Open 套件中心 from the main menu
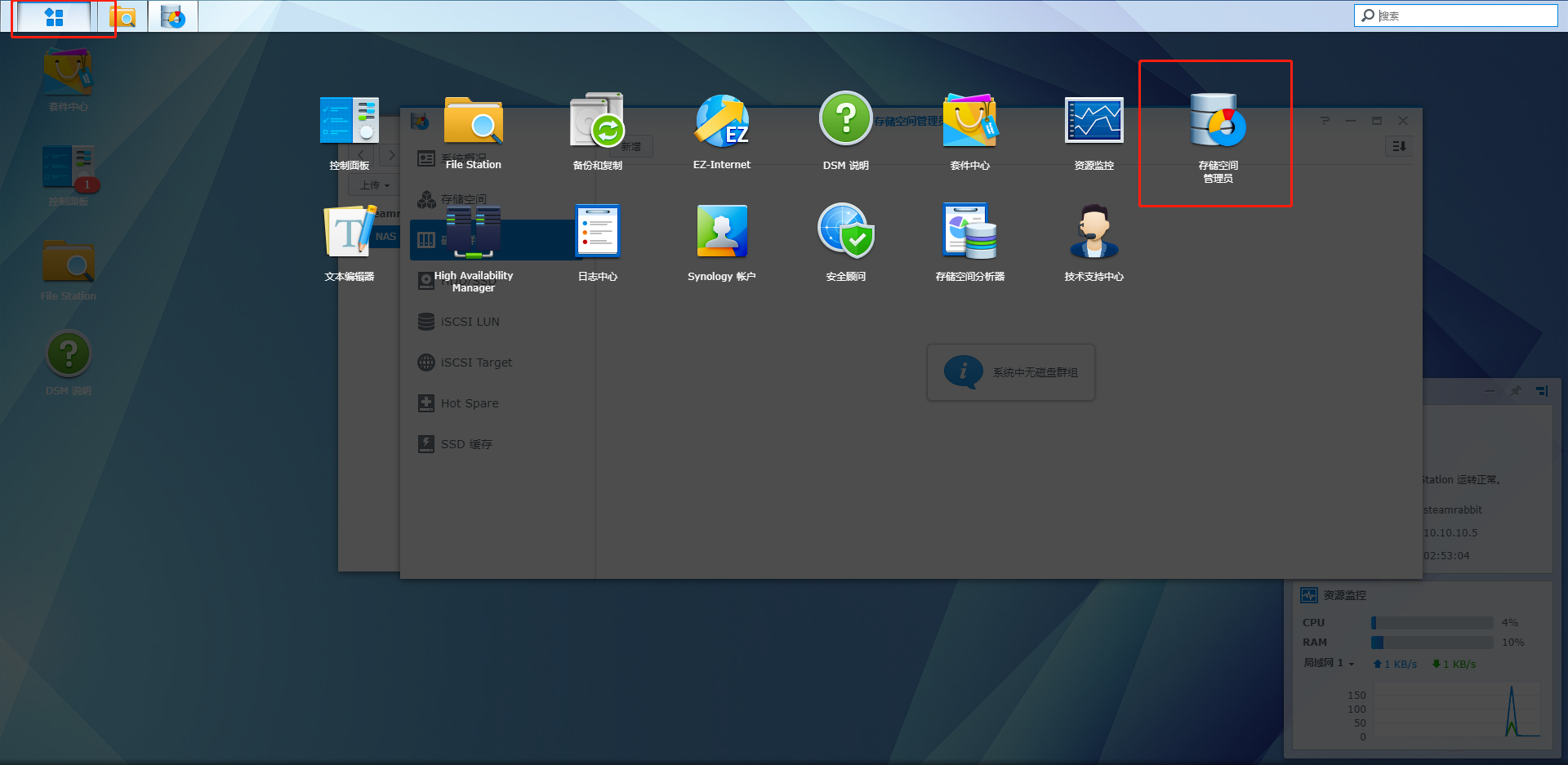The image size is (1568, 765). point(970,131)
